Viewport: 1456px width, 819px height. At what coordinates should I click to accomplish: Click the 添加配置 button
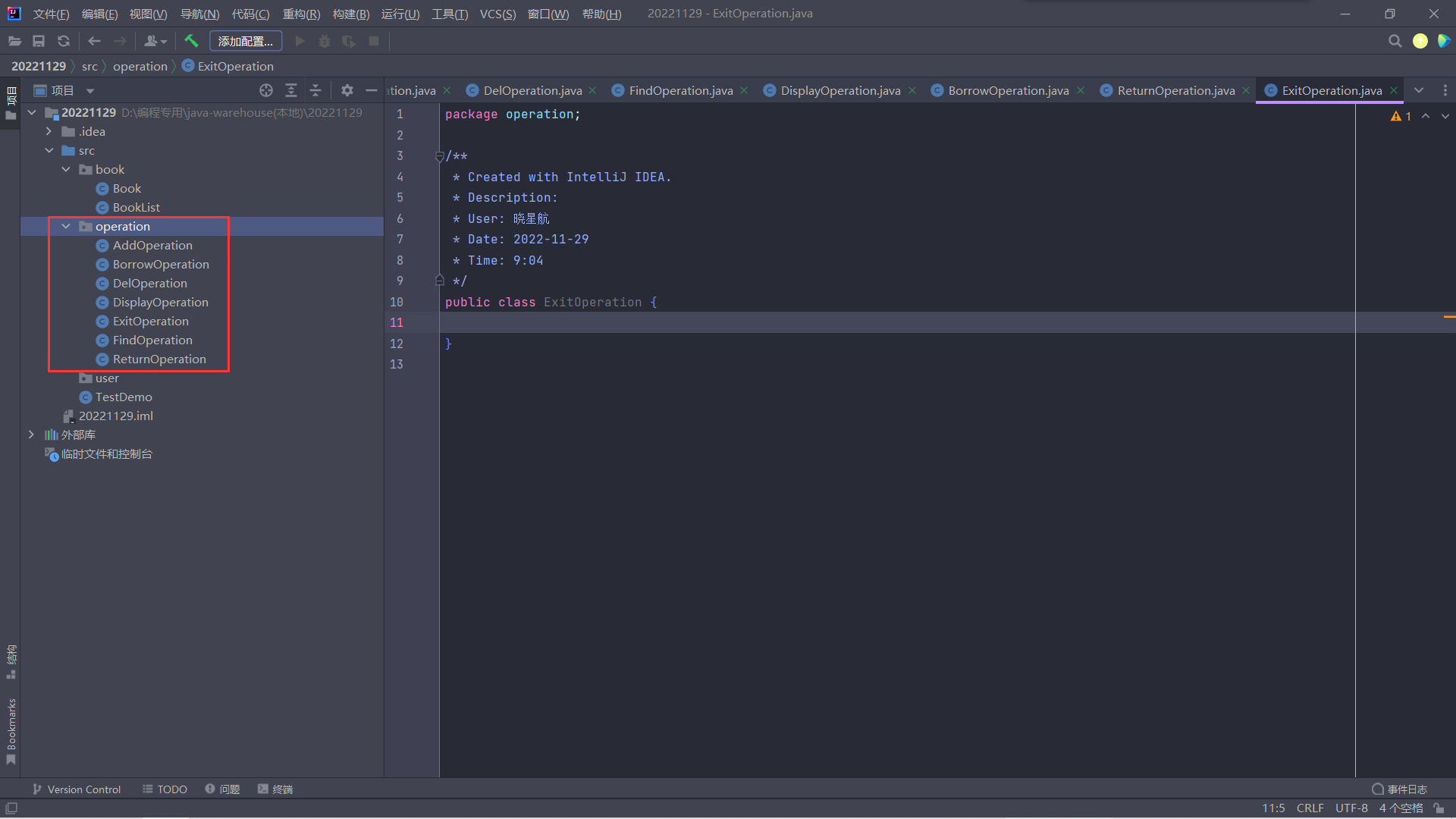(245, 41)
